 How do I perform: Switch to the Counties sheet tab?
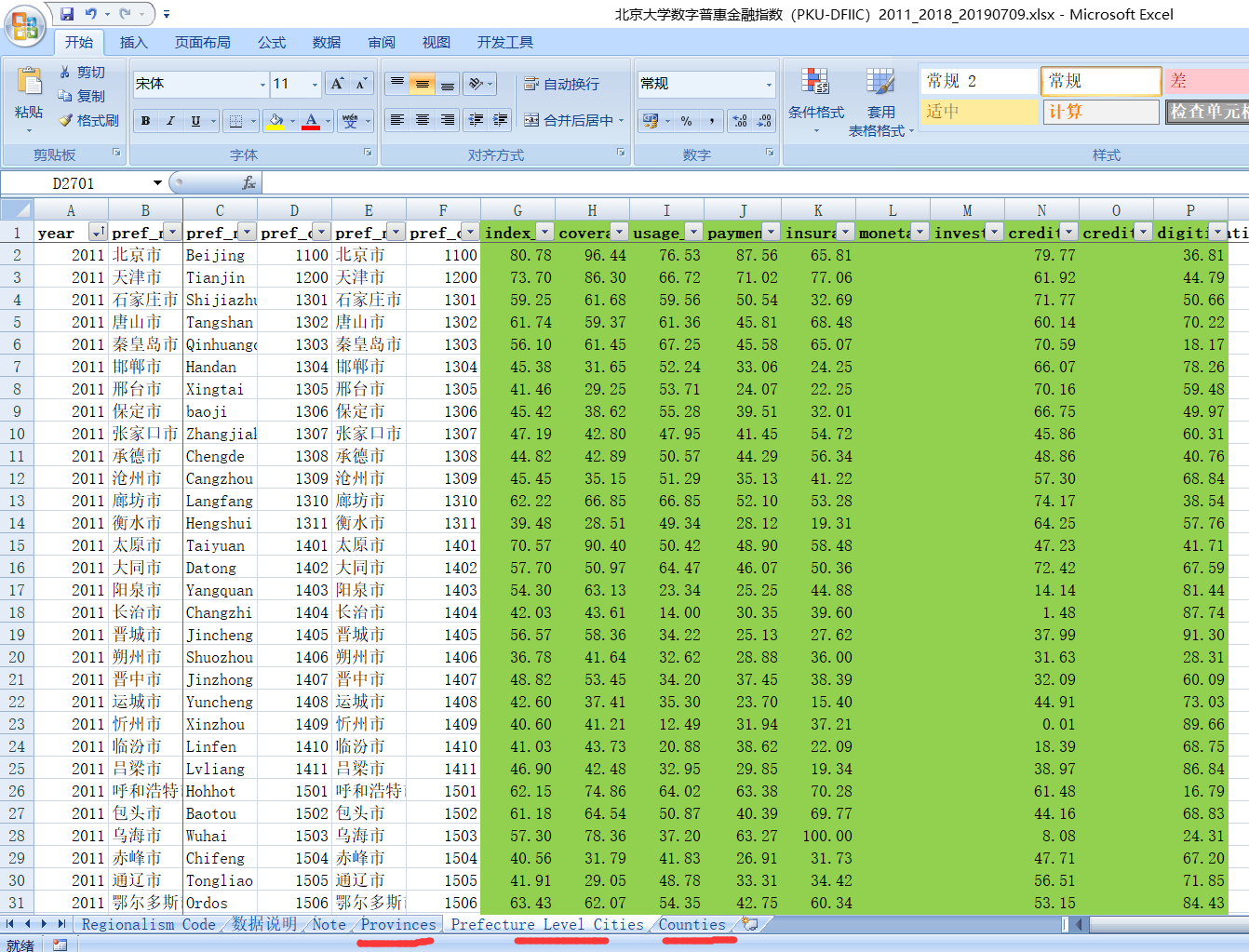click(x=692, y=924)
